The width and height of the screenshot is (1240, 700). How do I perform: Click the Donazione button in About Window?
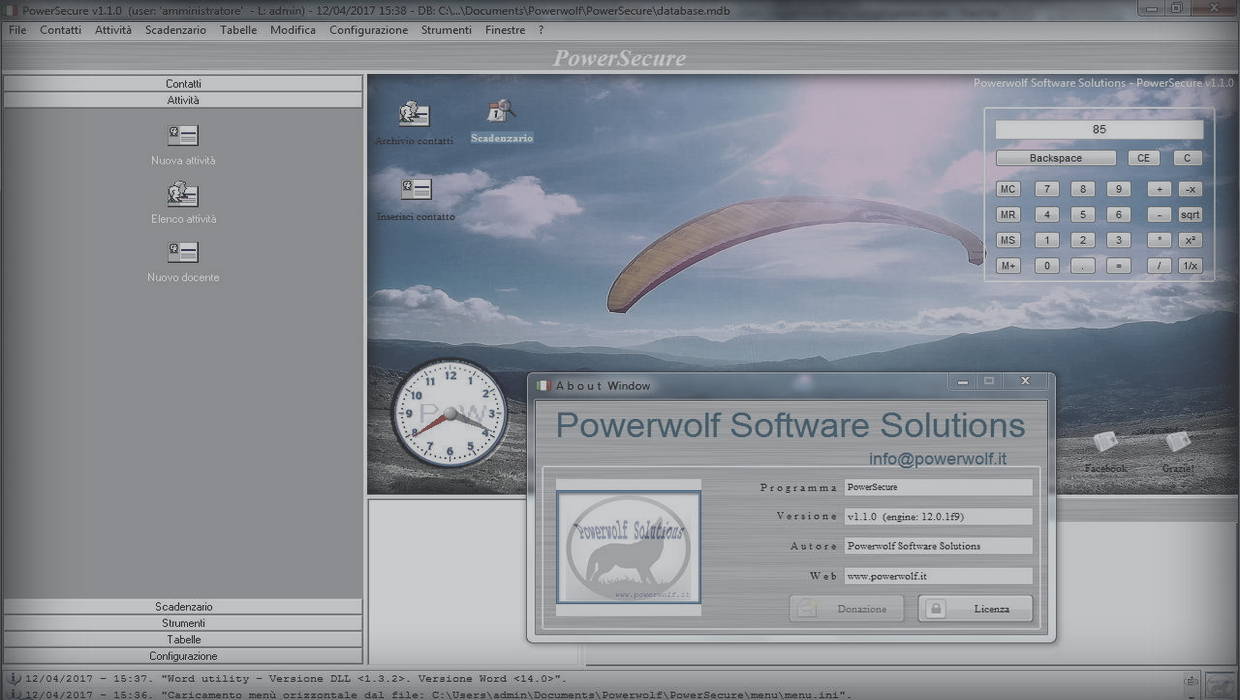point(847,608)
